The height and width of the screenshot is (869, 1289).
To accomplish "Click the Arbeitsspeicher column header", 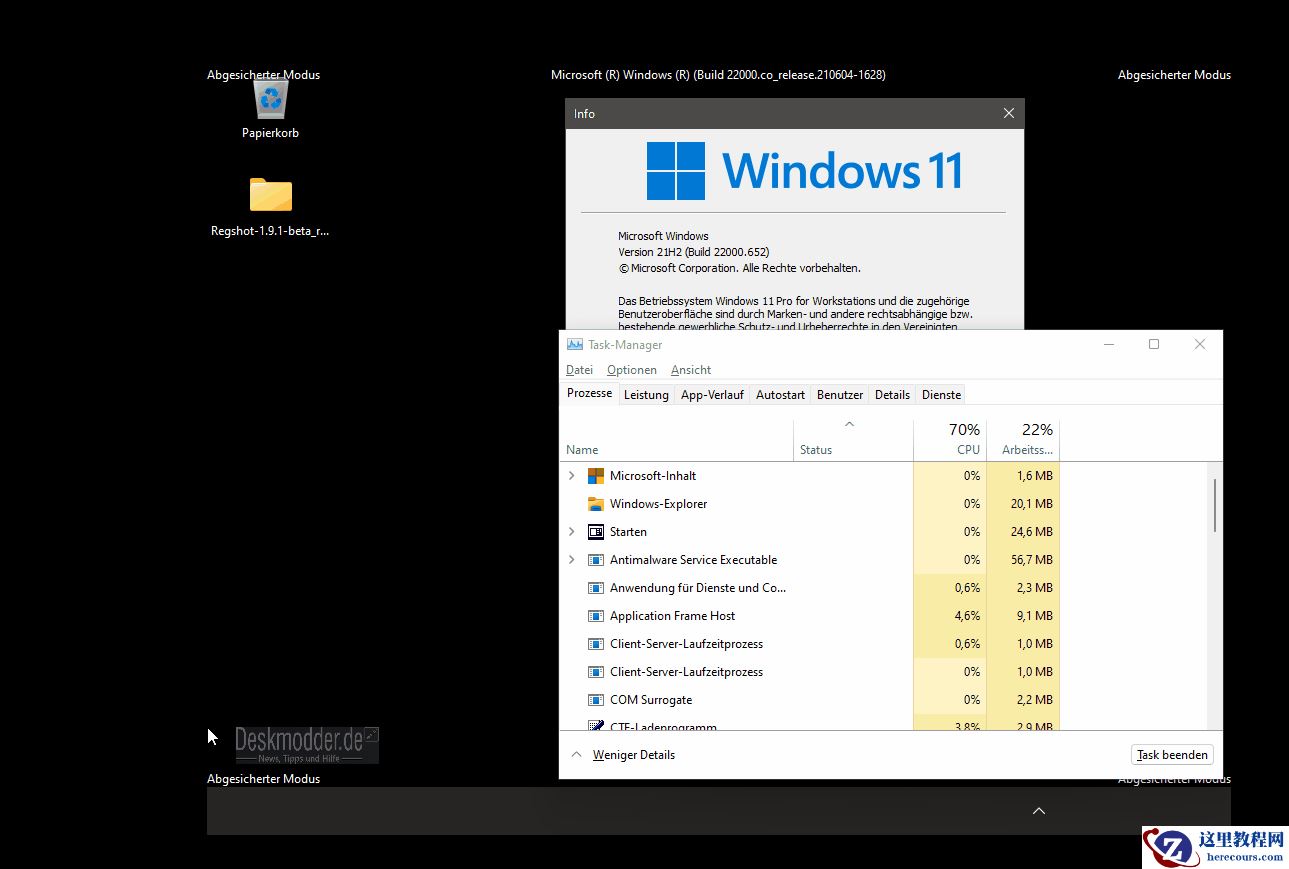I will tap(1023, 438).
